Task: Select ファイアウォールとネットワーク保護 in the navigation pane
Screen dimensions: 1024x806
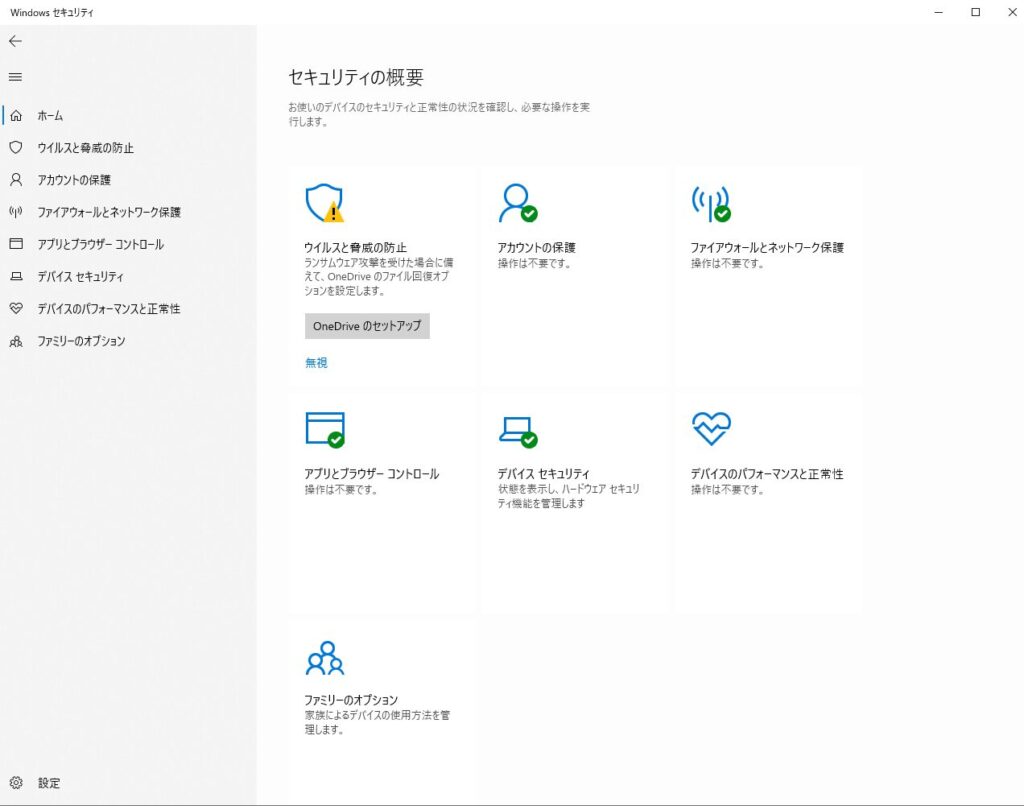Action: (109, 212)
